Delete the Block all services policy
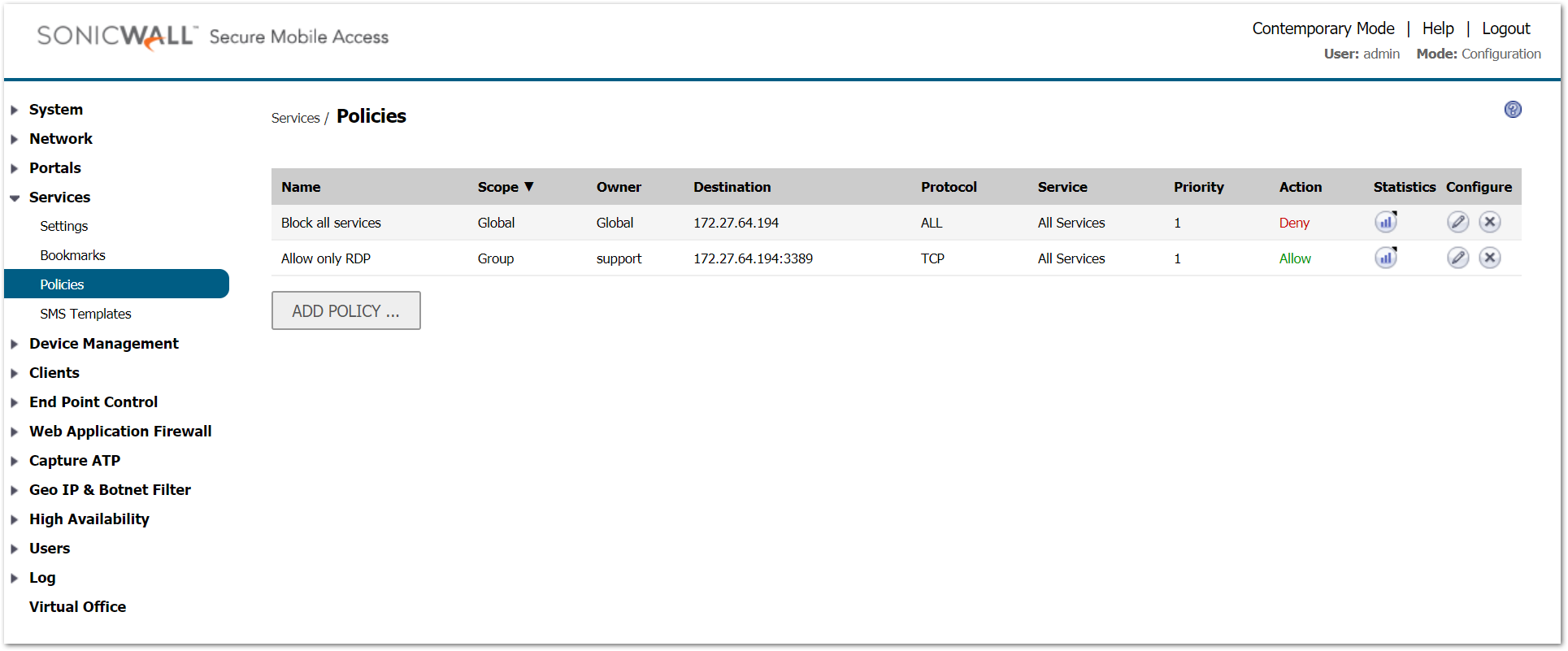 pos(1490,222)
